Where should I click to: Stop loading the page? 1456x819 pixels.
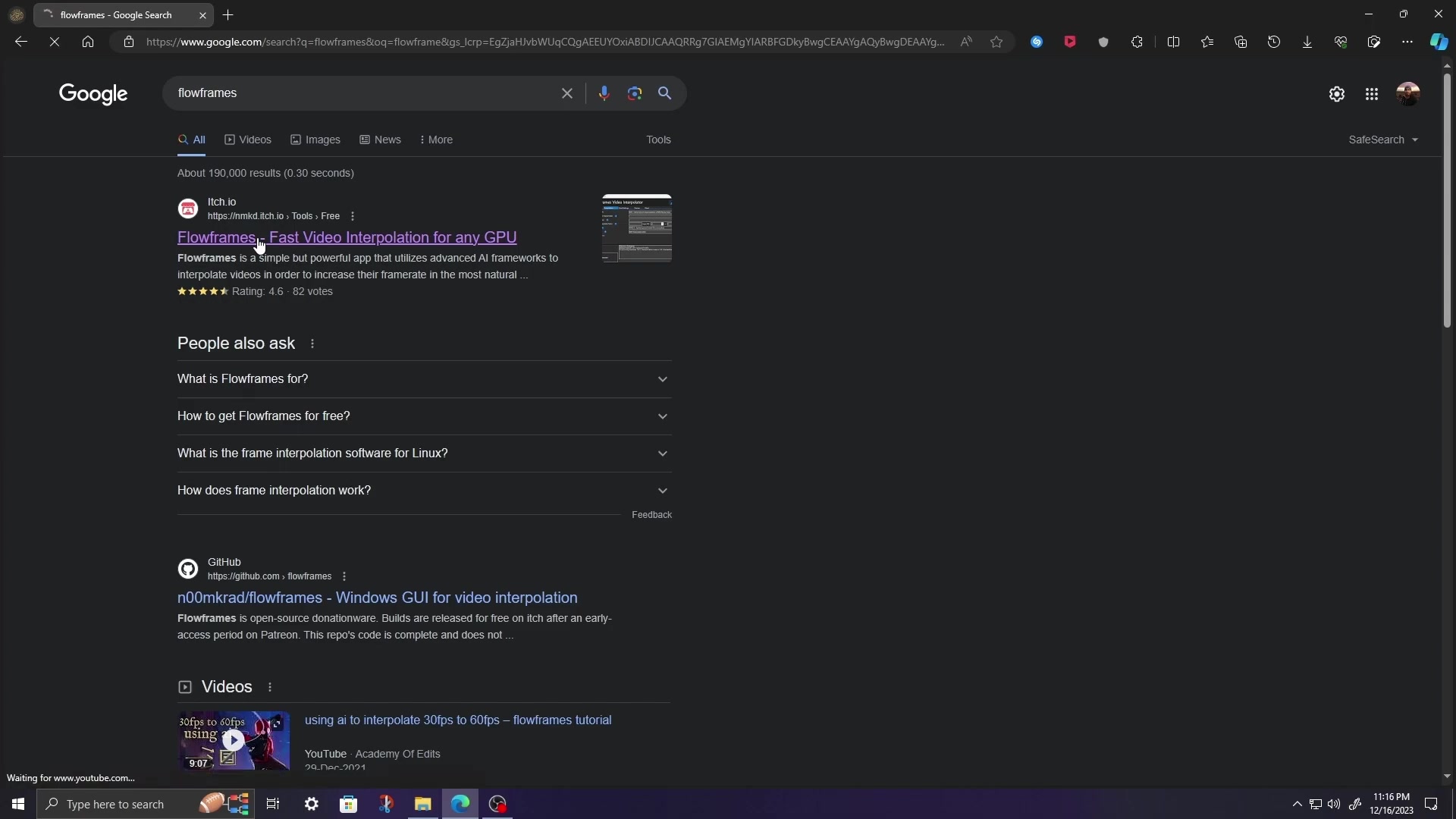tap(55, 42)
